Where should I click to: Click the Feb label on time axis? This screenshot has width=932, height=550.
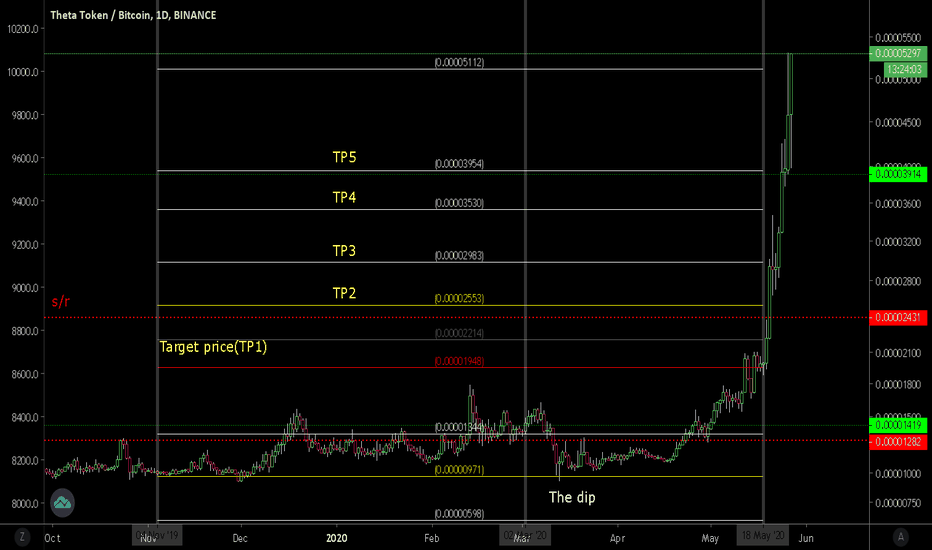pos(432,538)
